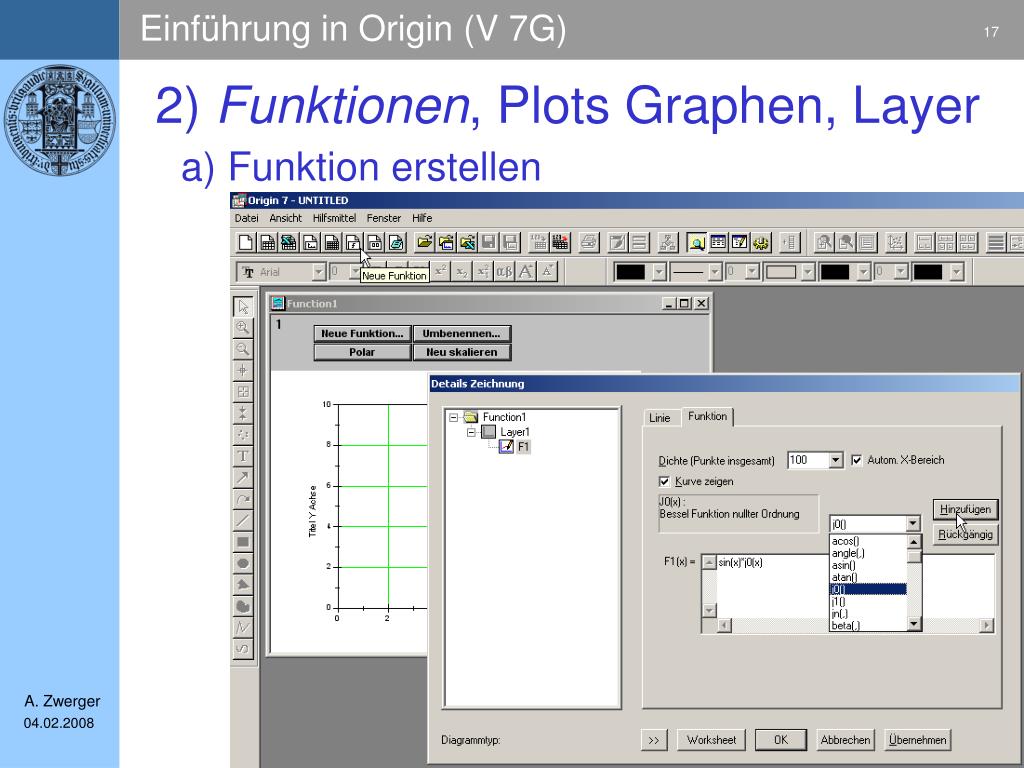Click the Übernehmen button
Screen dimensions: 1024x768
pos(918,740)
